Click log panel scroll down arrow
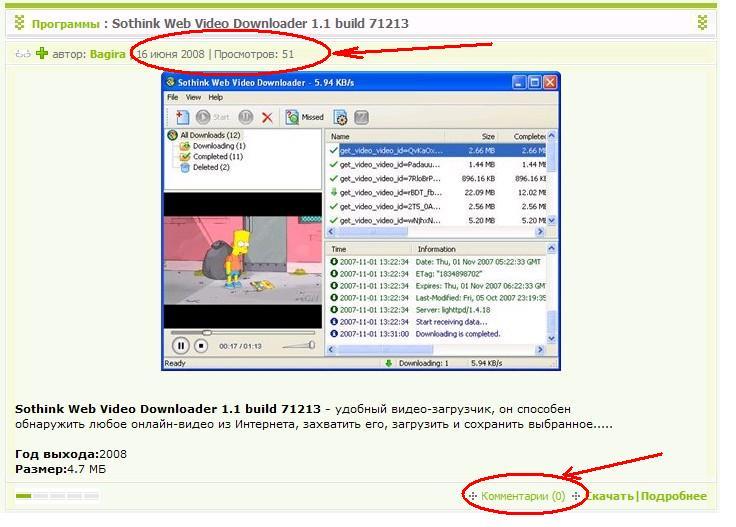This screenshot has width=736, height=527. click(x=552, y=338)
